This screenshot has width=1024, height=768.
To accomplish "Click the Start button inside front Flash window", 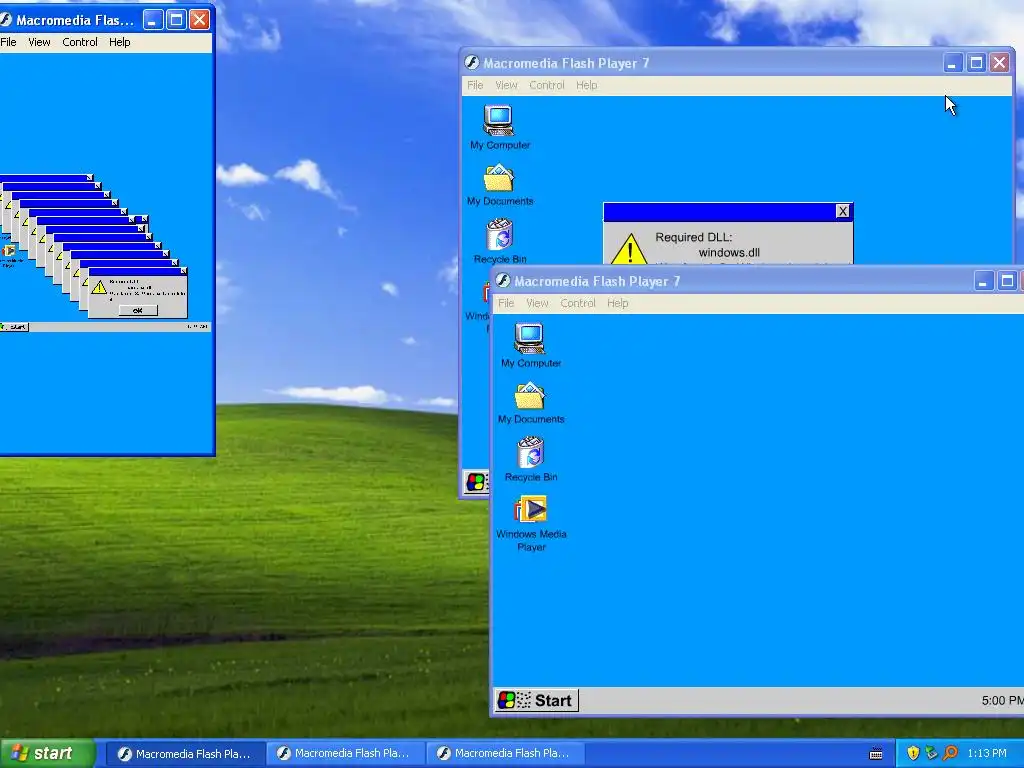I will [536, 701].
